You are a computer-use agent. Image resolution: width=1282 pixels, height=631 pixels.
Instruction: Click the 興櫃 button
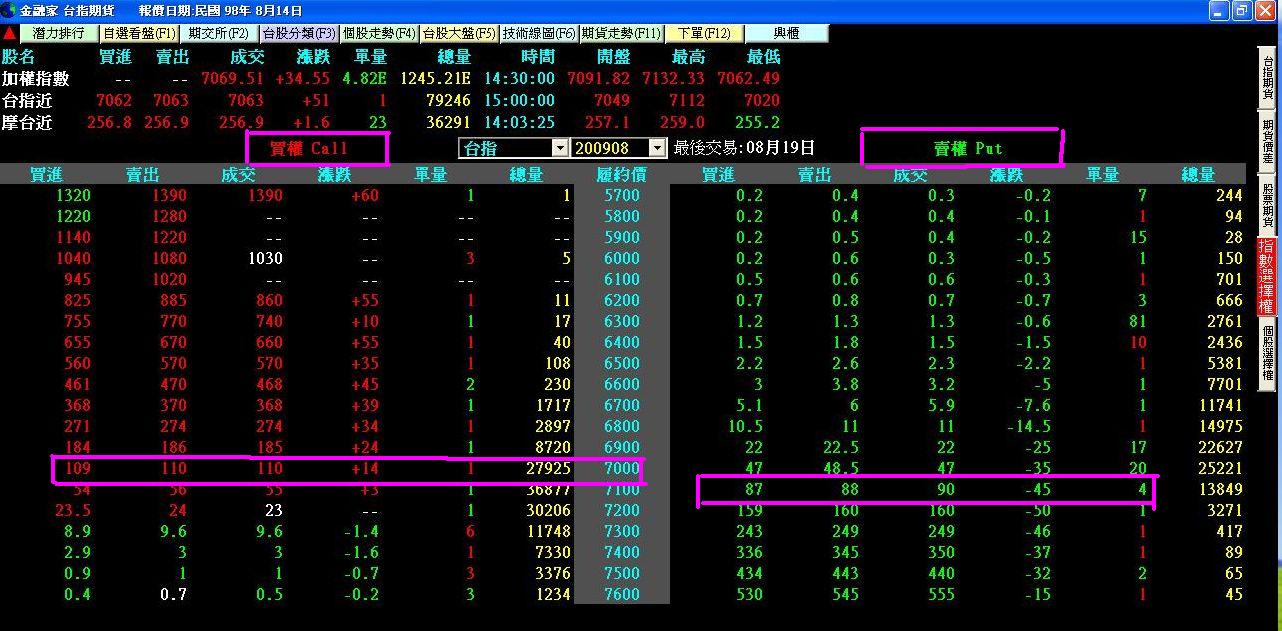point(787,33)
